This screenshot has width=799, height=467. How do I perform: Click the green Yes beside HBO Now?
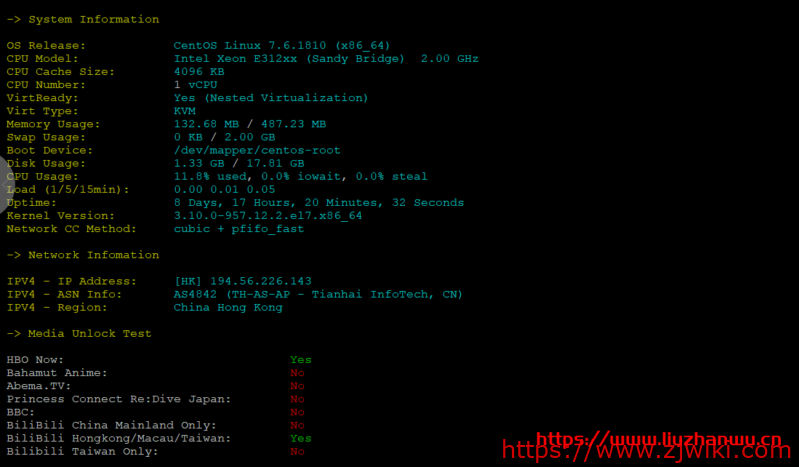pos(301,359)
